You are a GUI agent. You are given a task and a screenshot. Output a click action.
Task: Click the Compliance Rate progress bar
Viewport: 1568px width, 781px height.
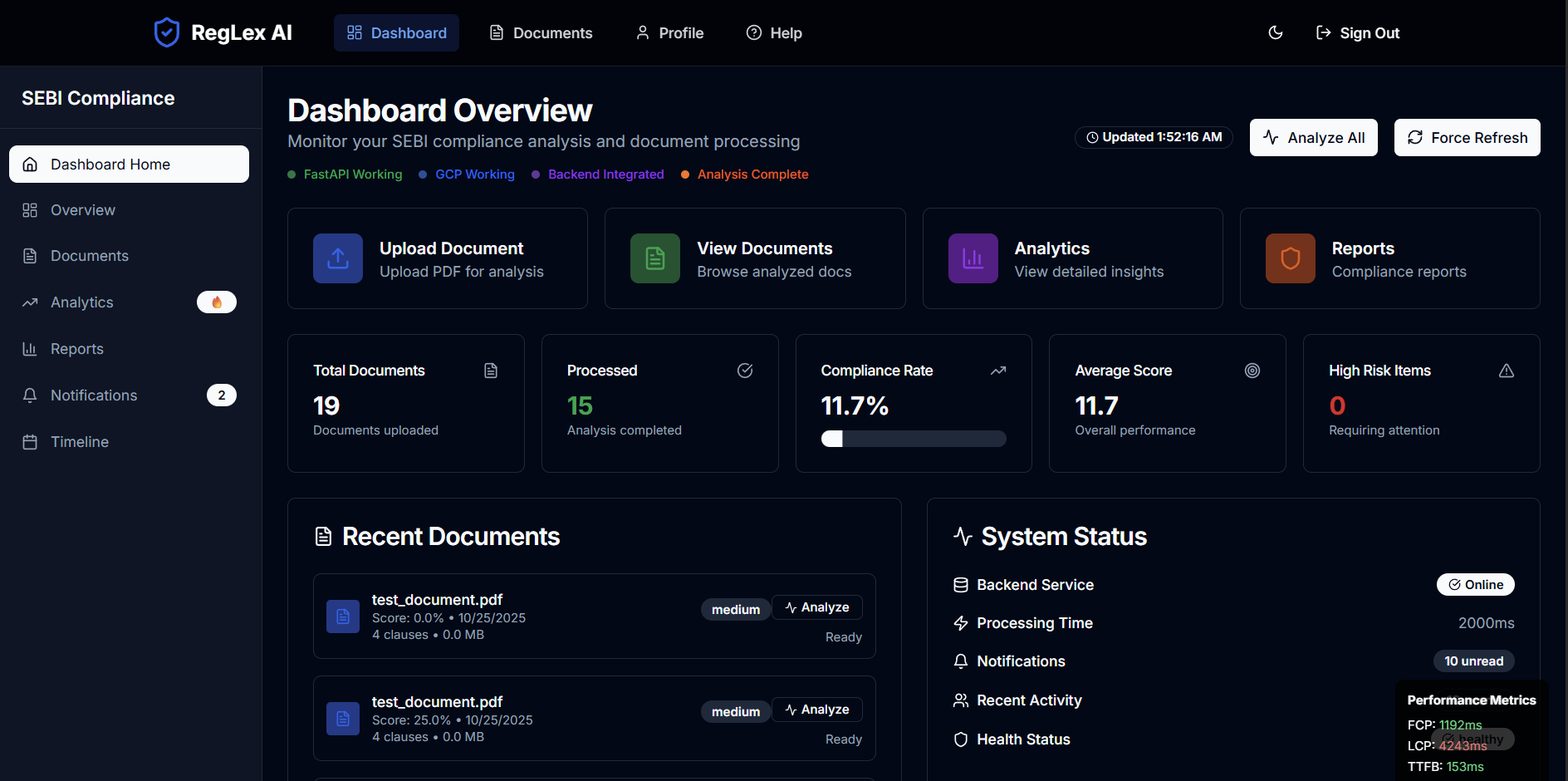coord(914,439)
